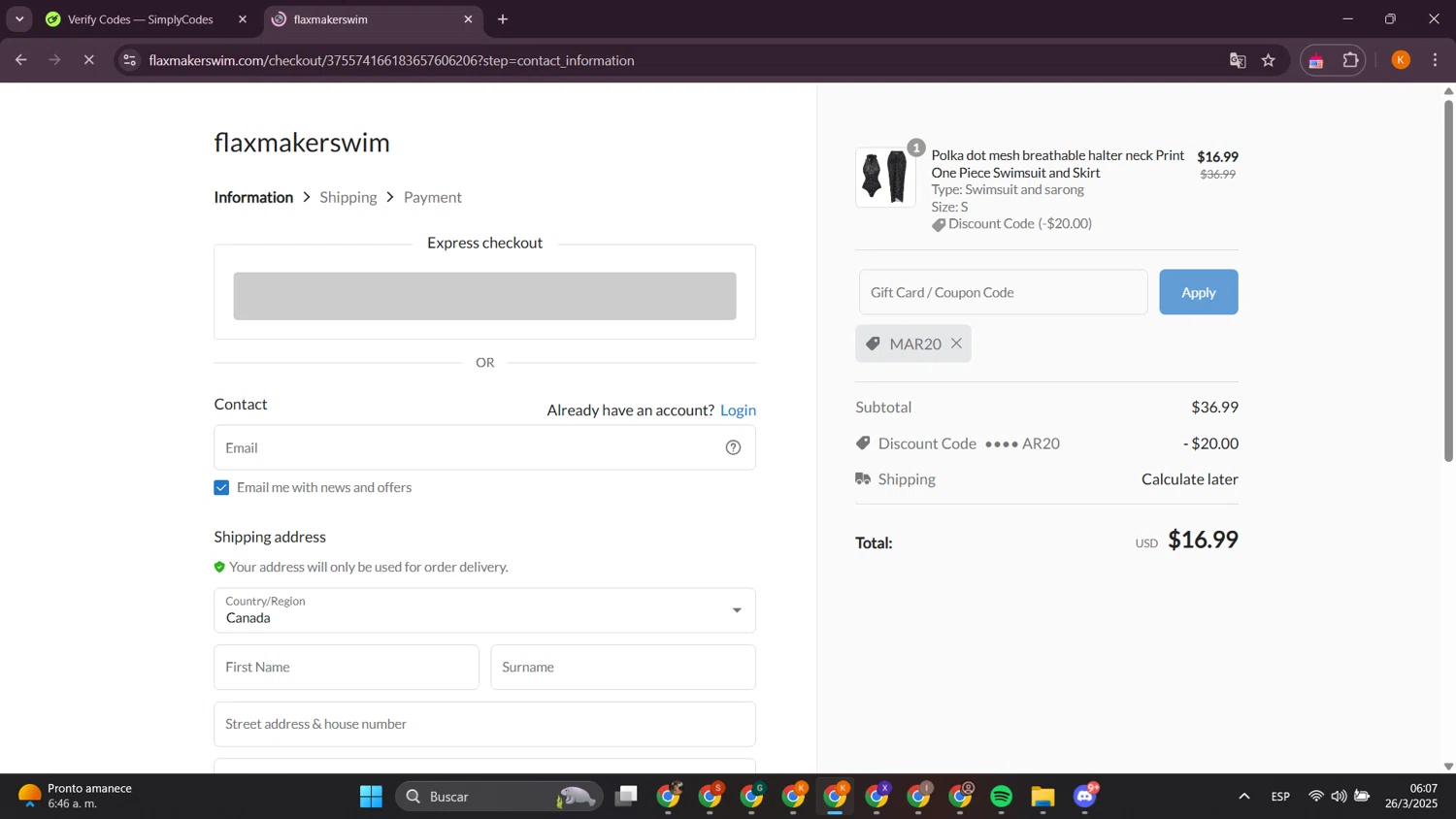Select the flaxmakerswim tab

click(374, 19)
